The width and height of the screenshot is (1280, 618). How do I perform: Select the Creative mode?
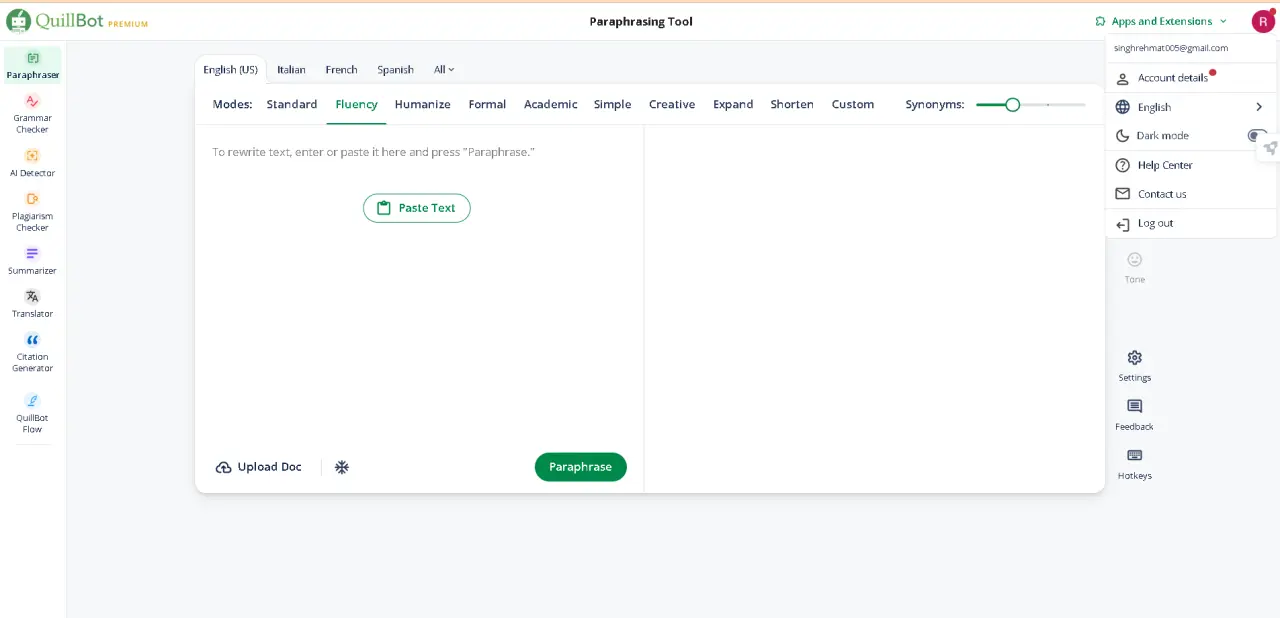click(x=672, y=104)
